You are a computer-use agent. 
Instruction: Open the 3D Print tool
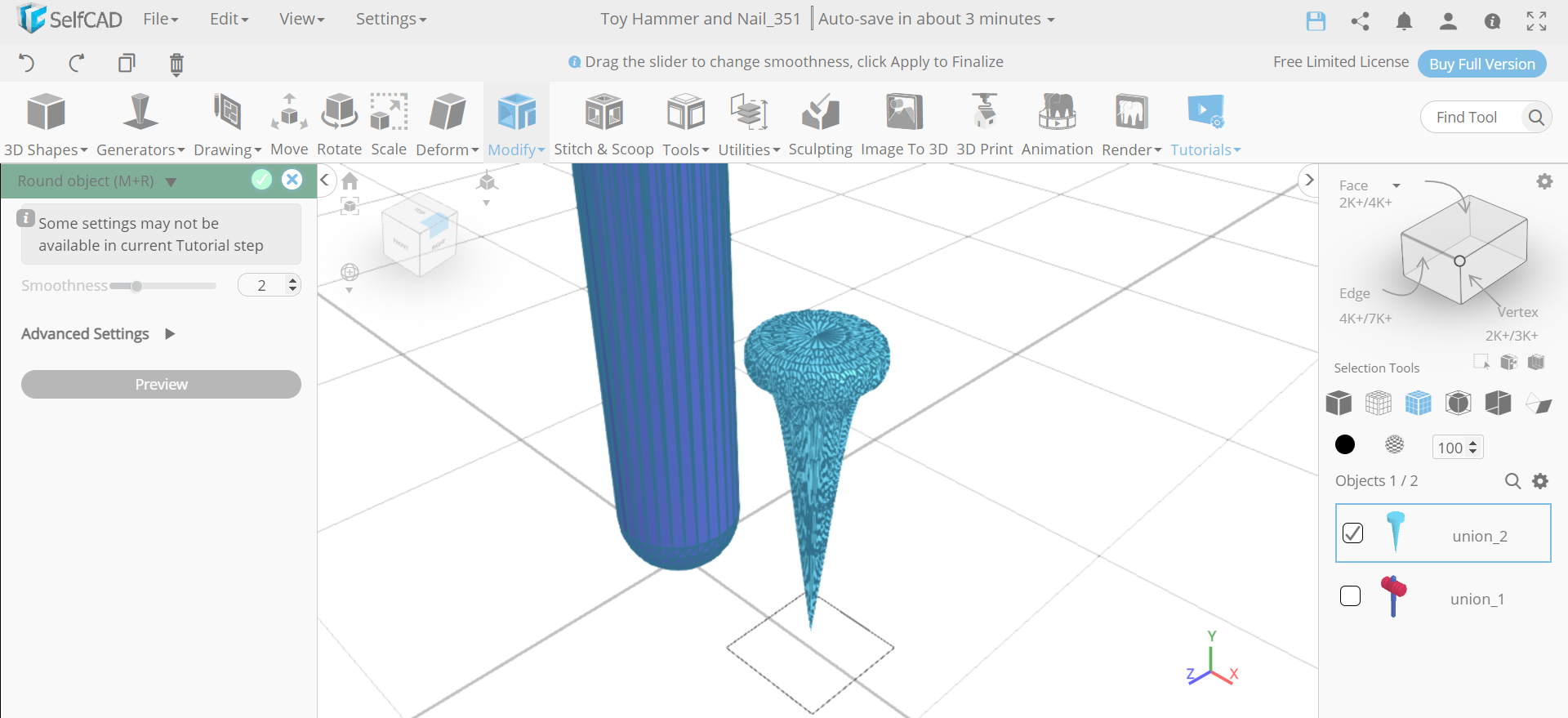pyautogui.click(x=984, y=125)
